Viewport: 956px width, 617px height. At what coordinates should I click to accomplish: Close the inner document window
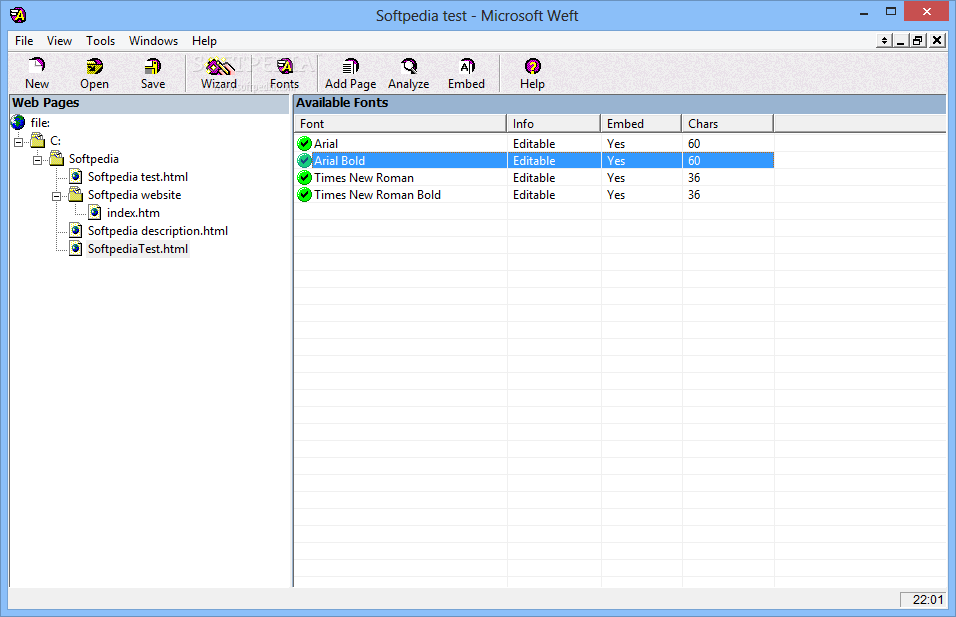[x=938, y=40]
